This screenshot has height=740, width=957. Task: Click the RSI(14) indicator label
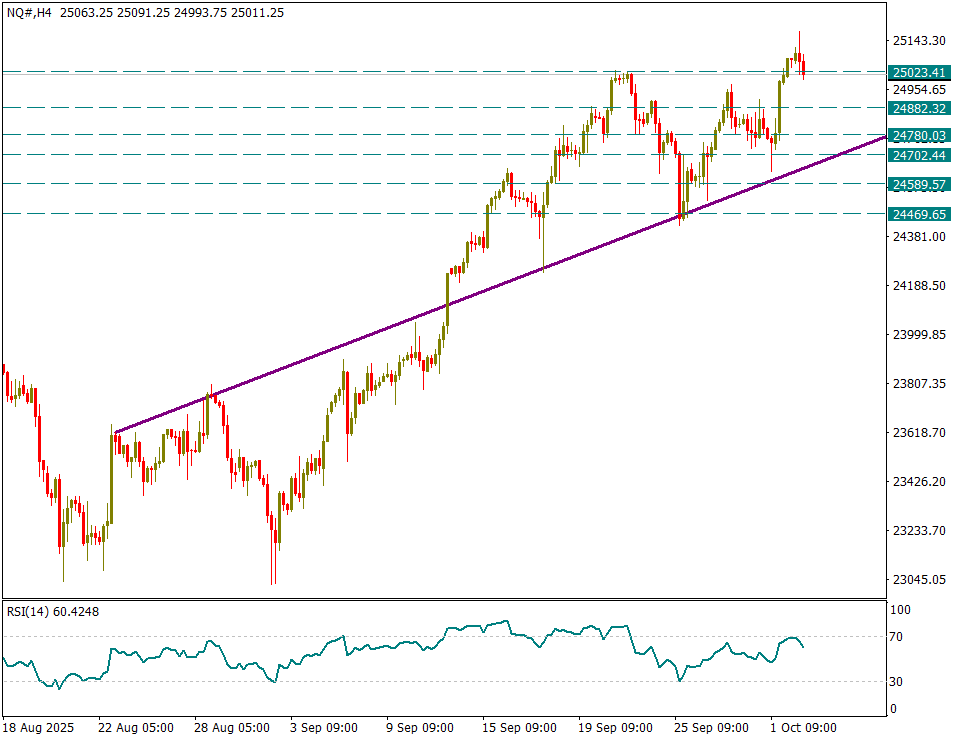pyautogui.click(x=52, y=611)
